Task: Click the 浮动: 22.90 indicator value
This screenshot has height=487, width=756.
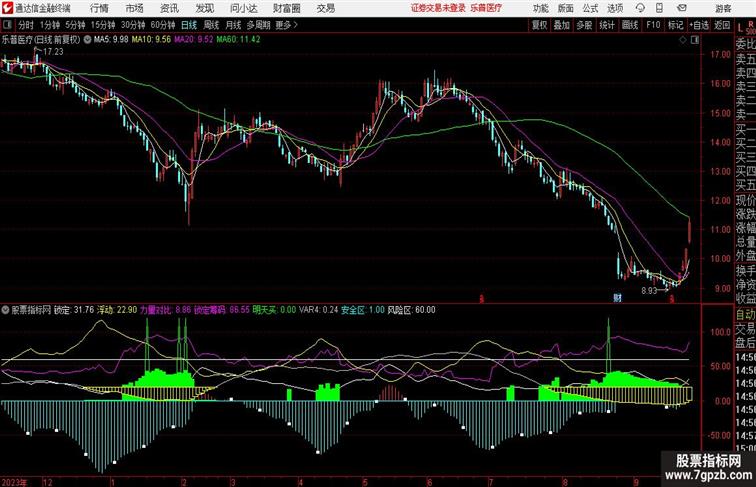Action: (117, 310)
